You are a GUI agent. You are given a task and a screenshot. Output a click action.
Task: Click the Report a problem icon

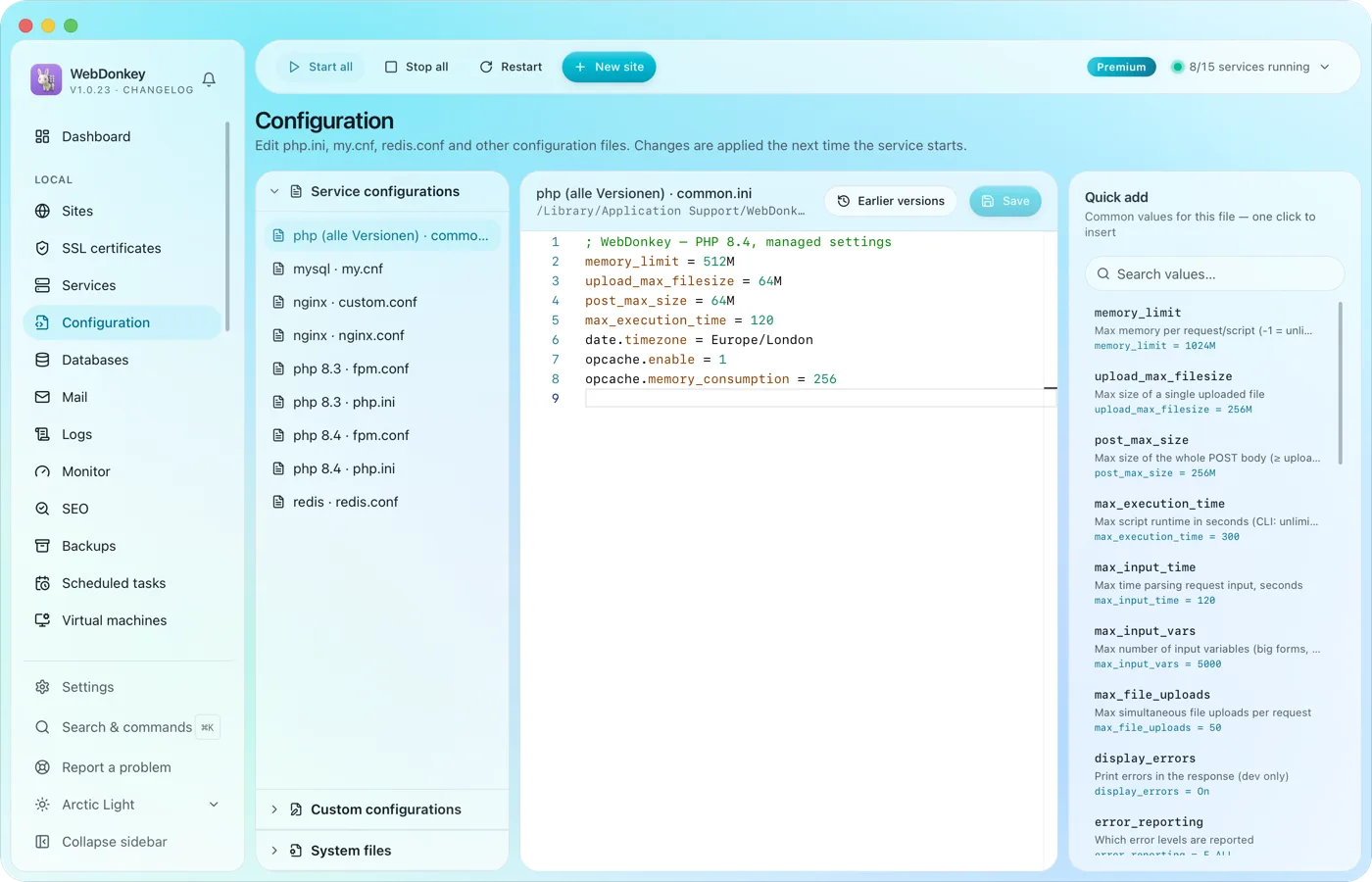pyautogui.click(x=42, y=767)
